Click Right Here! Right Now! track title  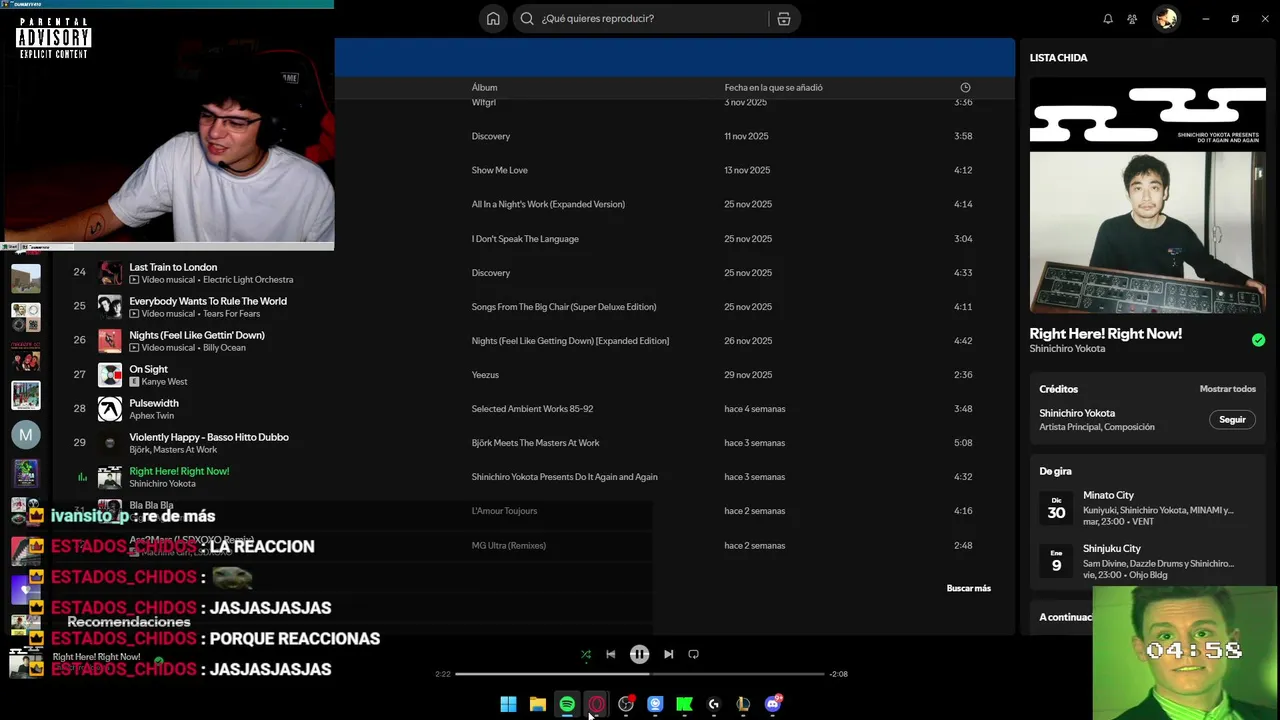(179, 471)
